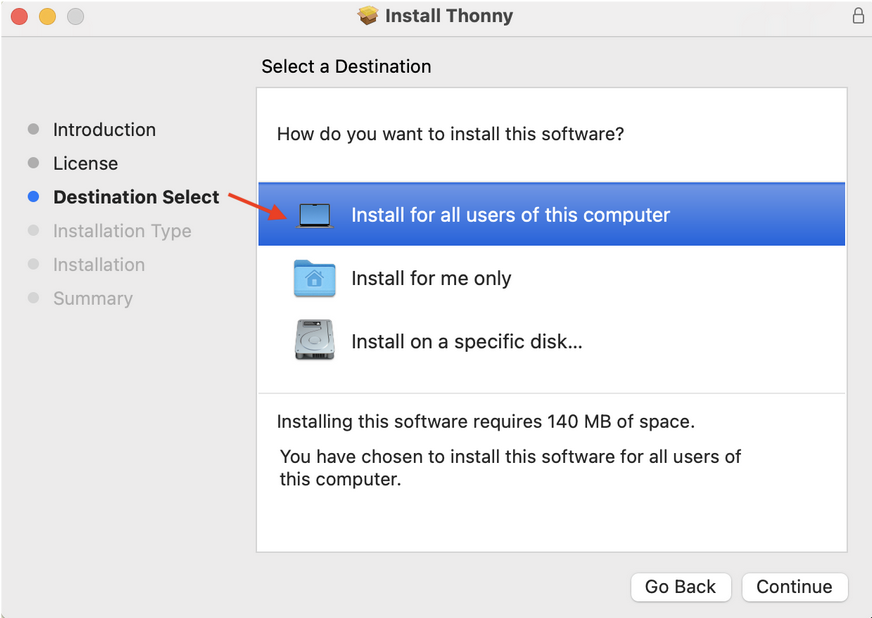
Task: Select Install for all users of this computer
Action: point(551,214)
